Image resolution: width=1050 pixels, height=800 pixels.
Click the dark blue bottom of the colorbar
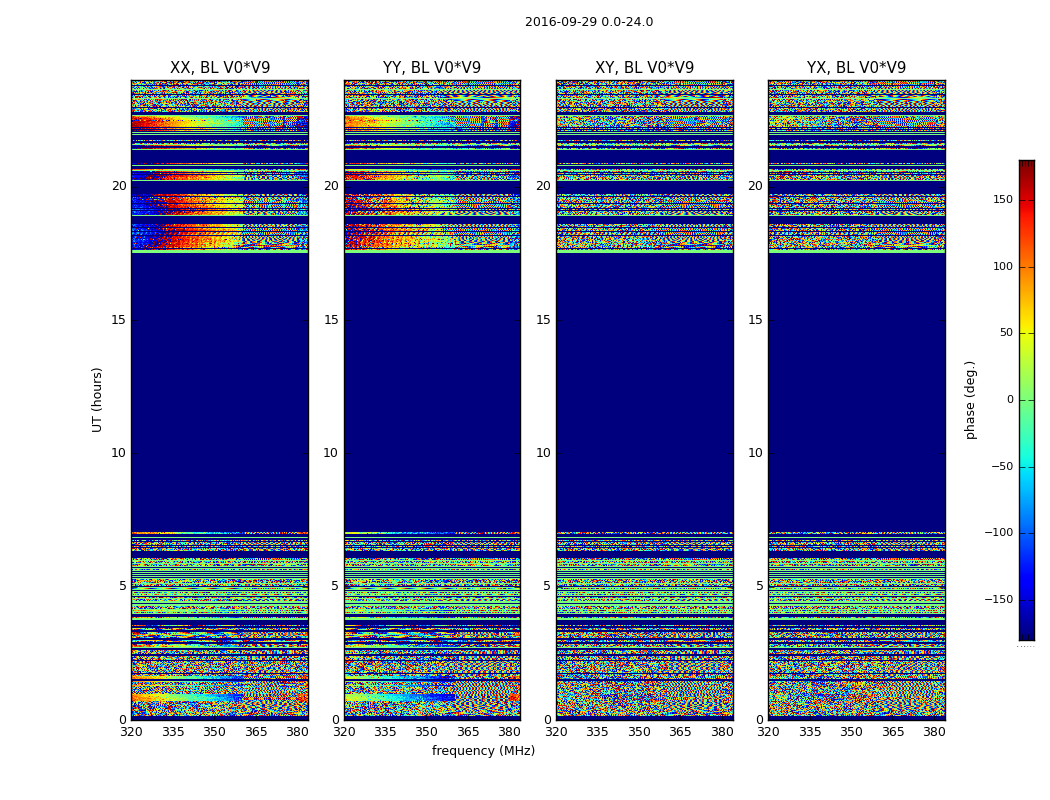tap(1026, 634)
